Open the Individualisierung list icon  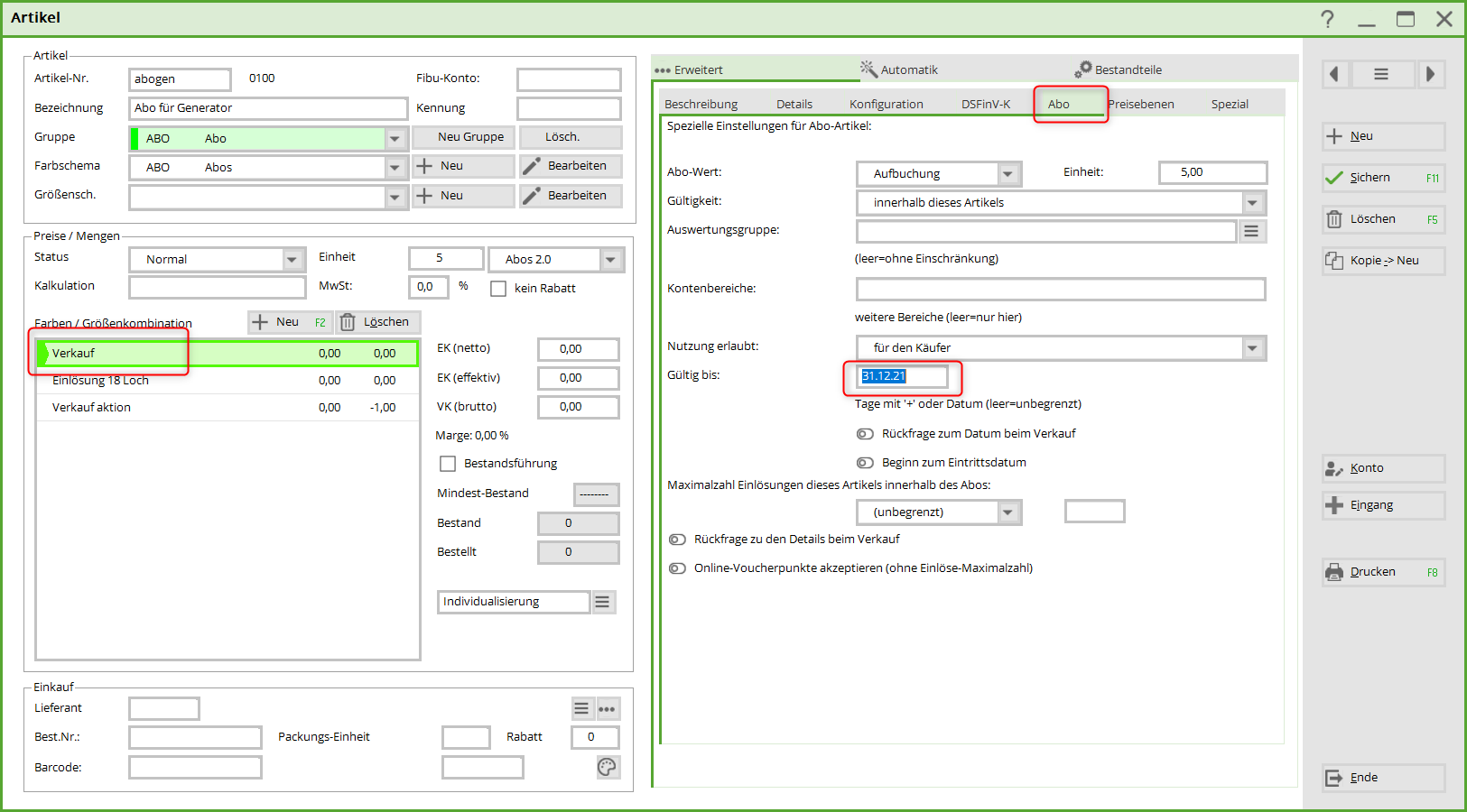[x=603, y=602]
